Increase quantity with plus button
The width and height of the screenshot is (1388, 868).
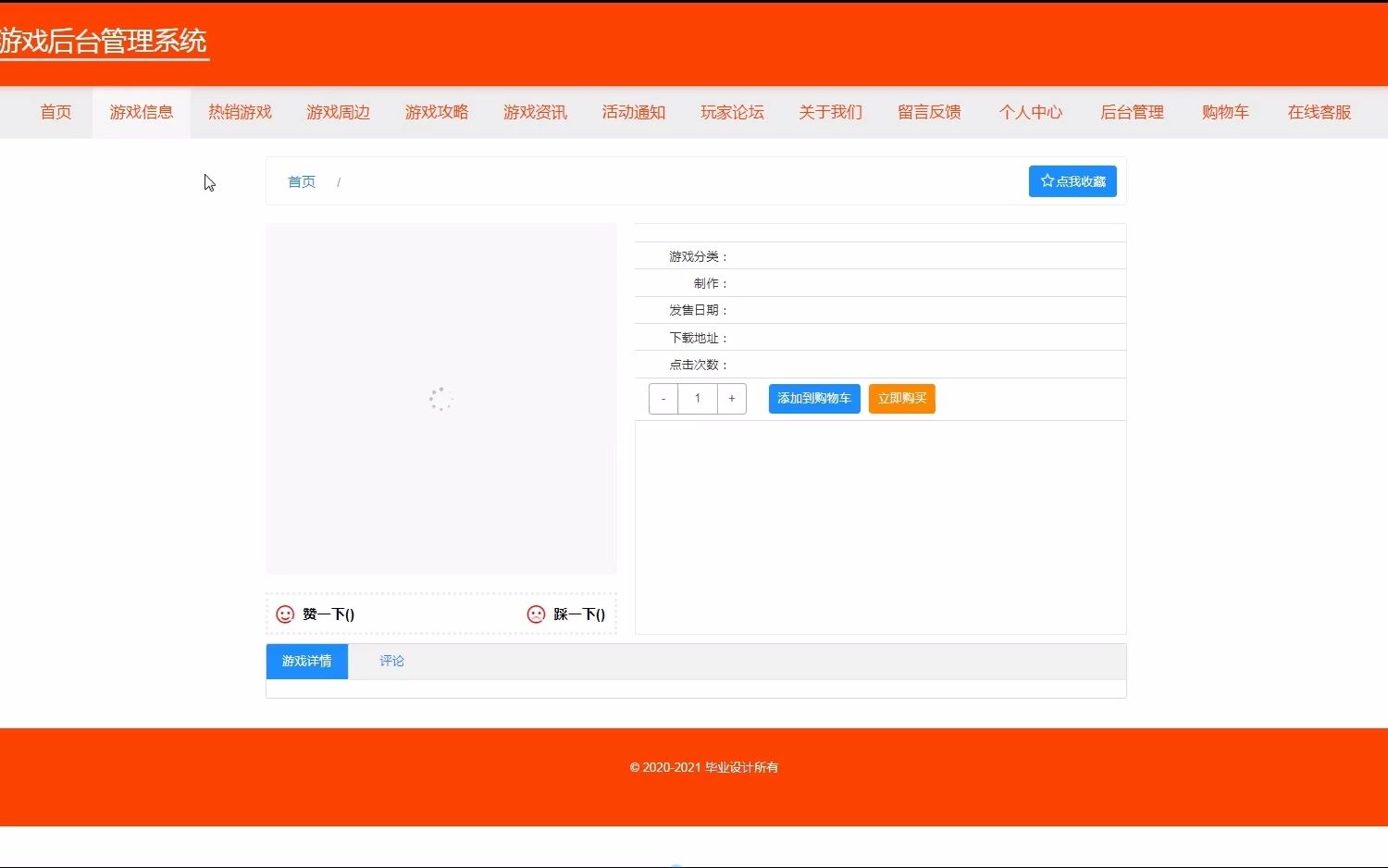click(x=731, y=399)
